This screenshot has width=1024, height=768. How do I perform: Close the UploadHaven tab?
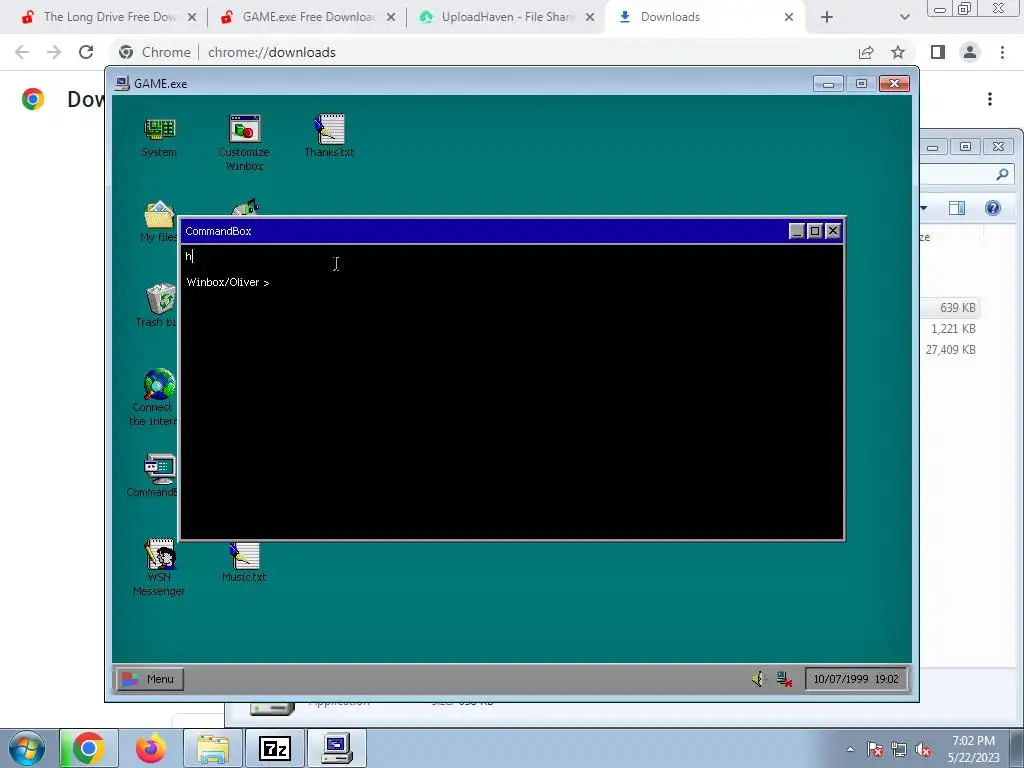point(590,17)
